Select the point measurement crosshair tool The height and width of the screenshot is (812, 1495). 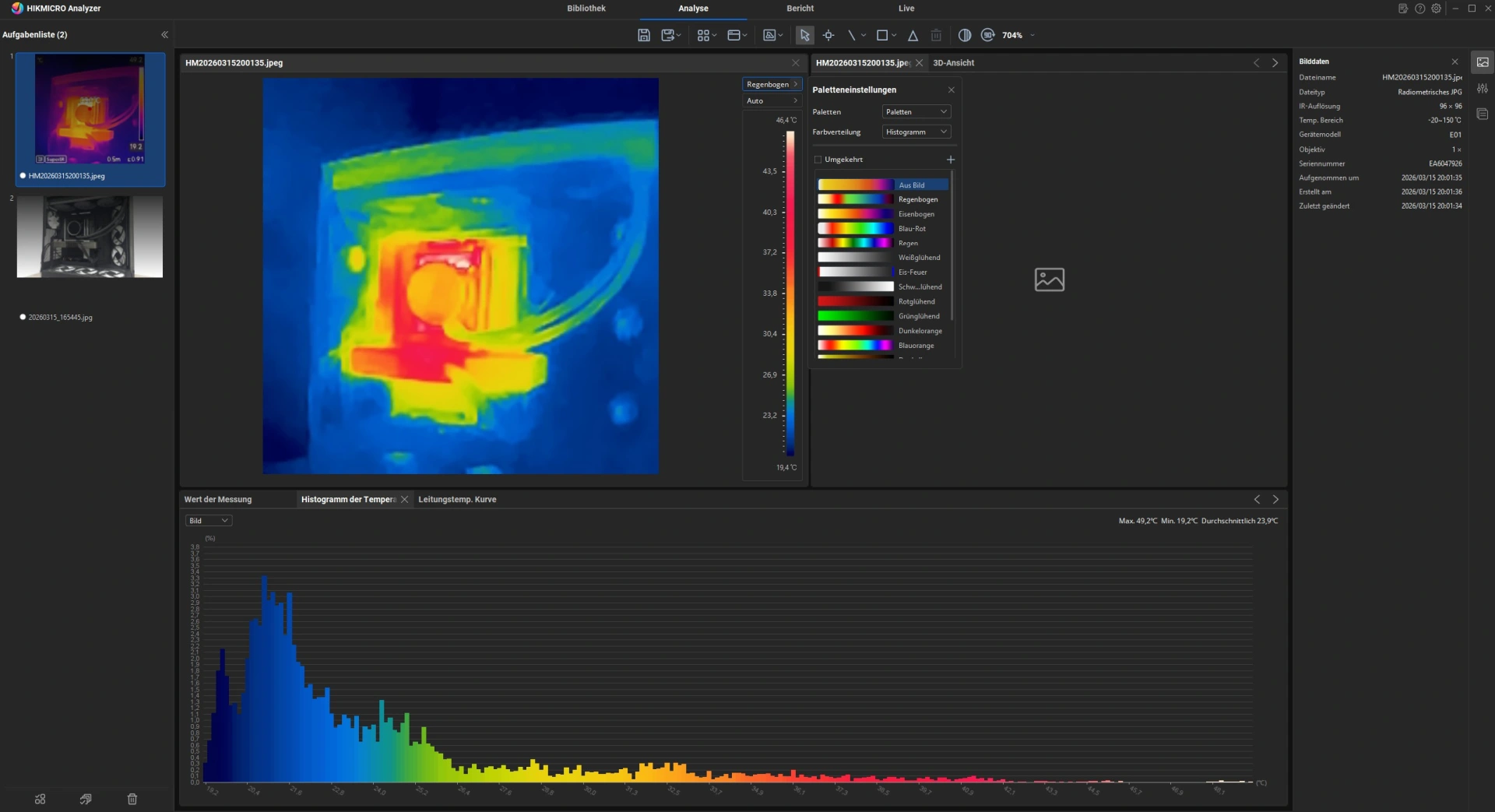(x=828, y=35)
